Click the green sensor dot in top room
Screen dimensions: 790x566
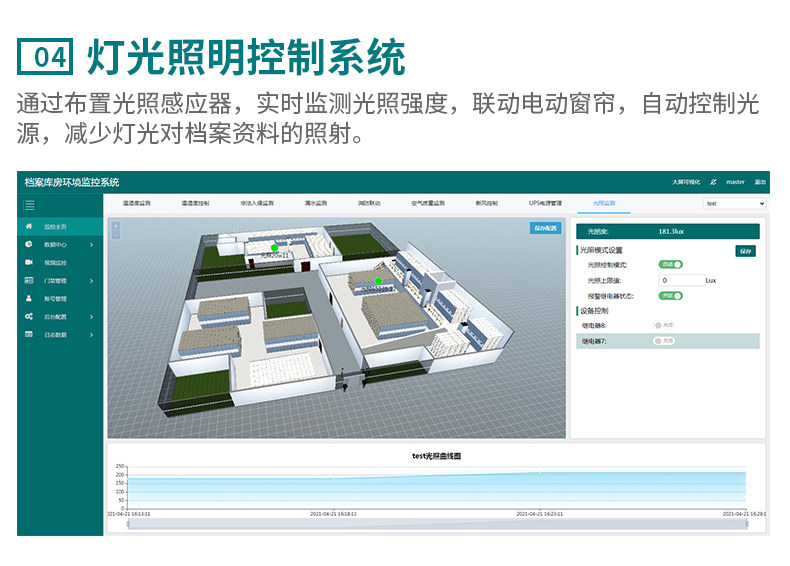[275, 247]
